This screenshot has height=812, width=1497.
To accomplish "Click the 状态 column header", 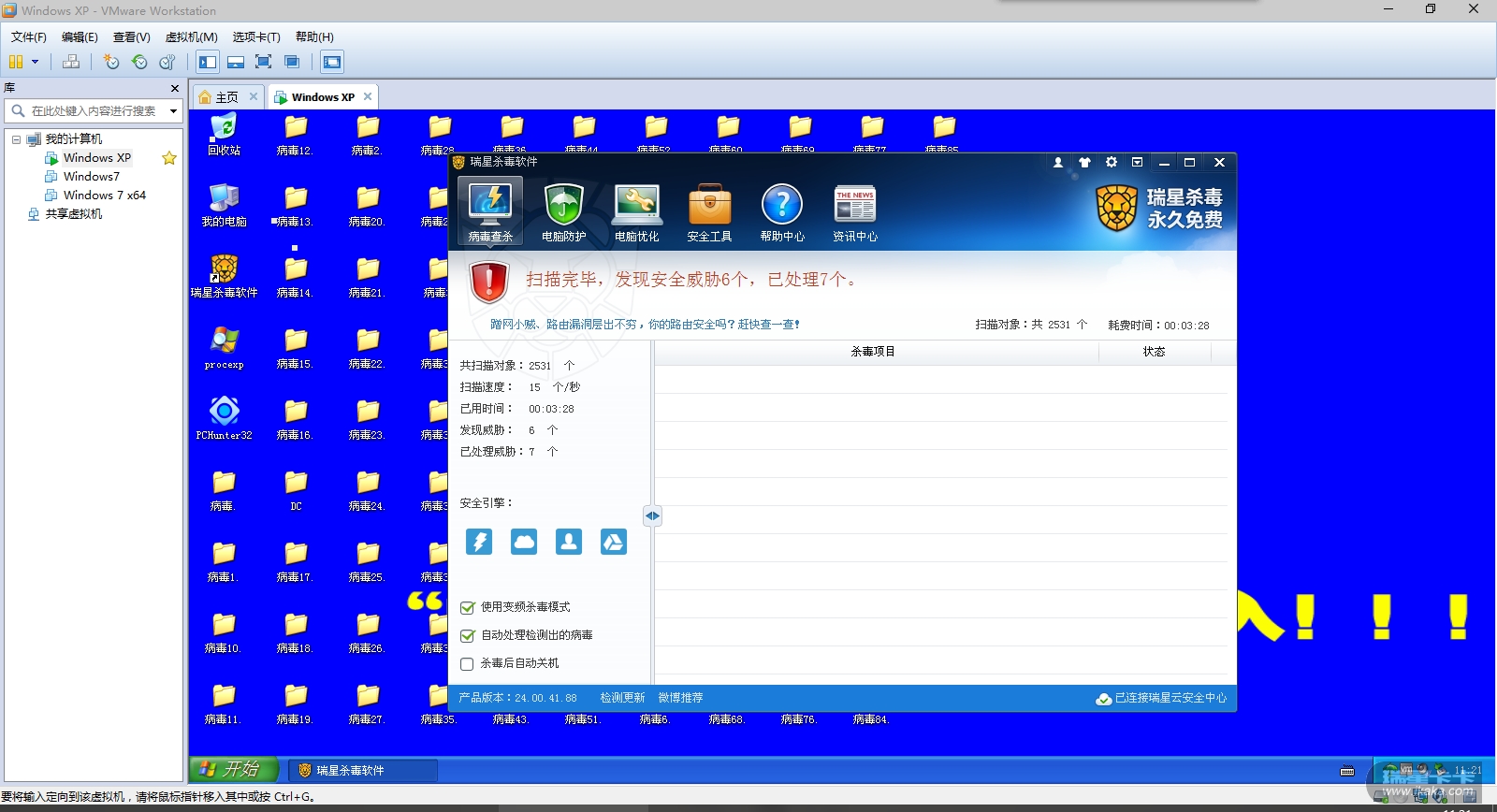I will (x=1154, y=352).
